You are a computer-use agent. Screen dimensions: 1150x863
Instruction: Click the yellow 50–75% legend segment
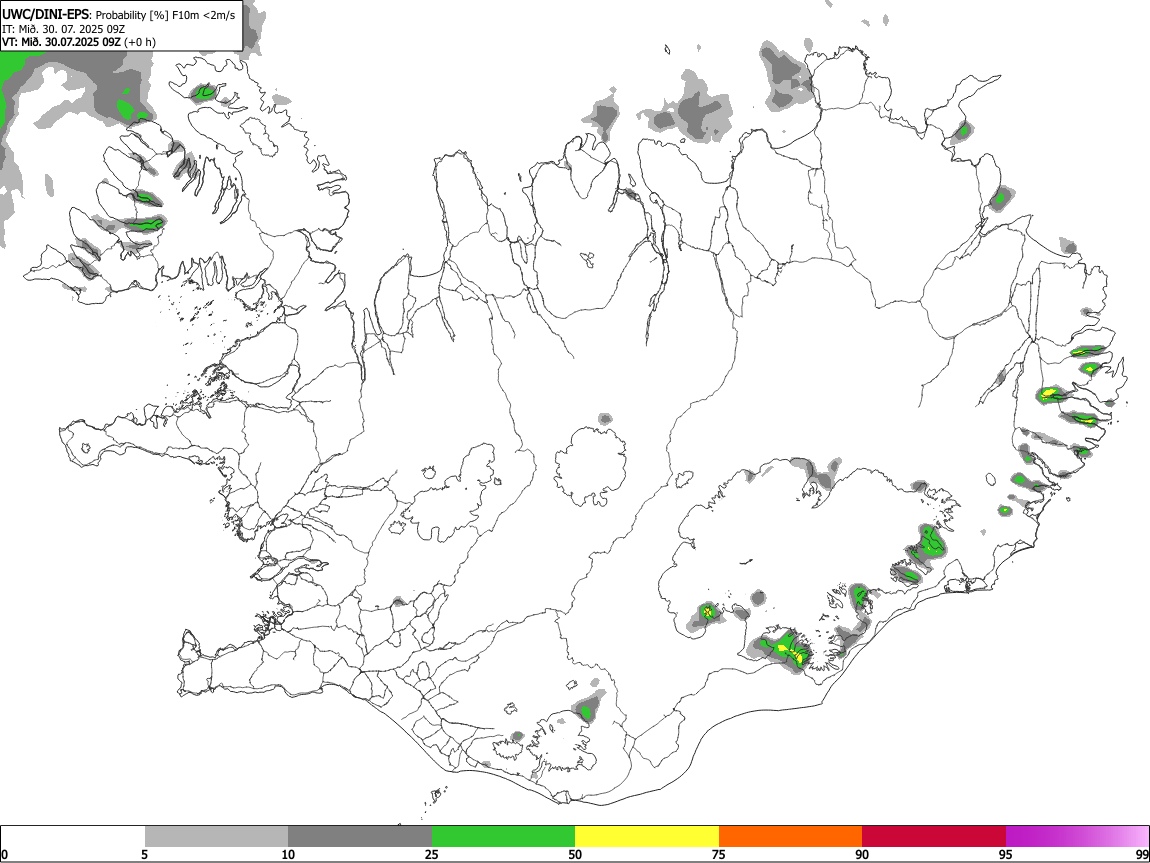647,836
